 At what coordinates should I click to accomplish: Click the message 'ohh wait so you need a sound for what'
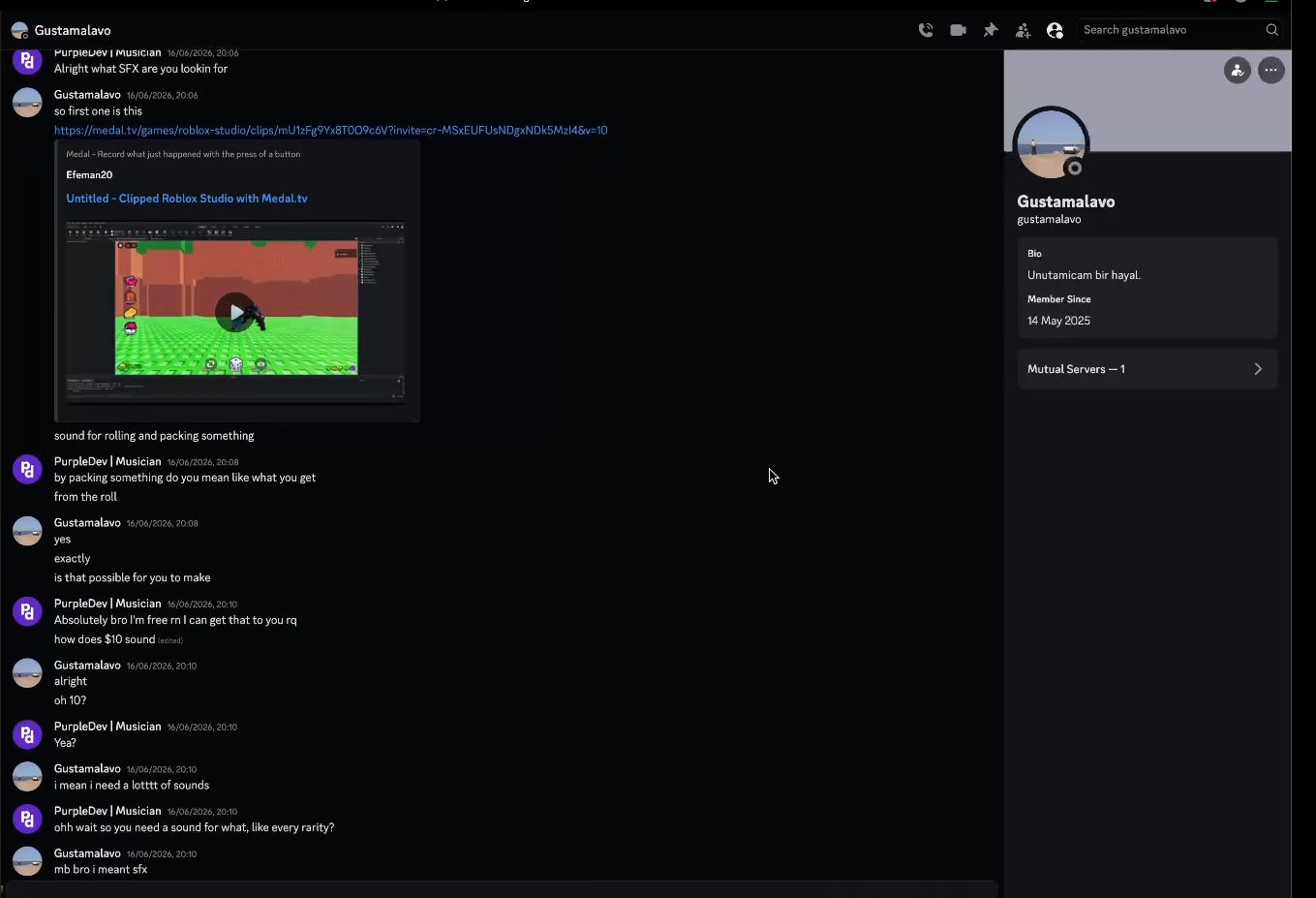194,827
